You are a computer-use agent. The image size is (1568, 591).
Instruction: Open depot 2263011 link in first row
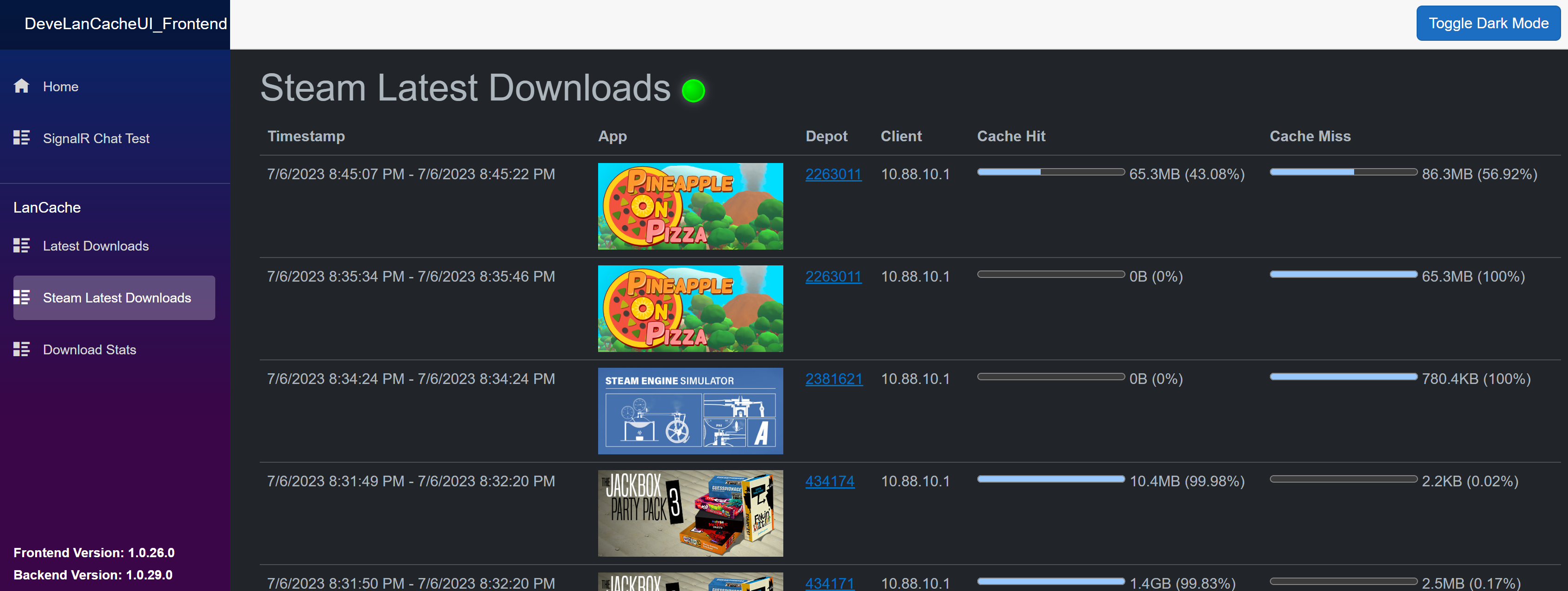(833, 174)
